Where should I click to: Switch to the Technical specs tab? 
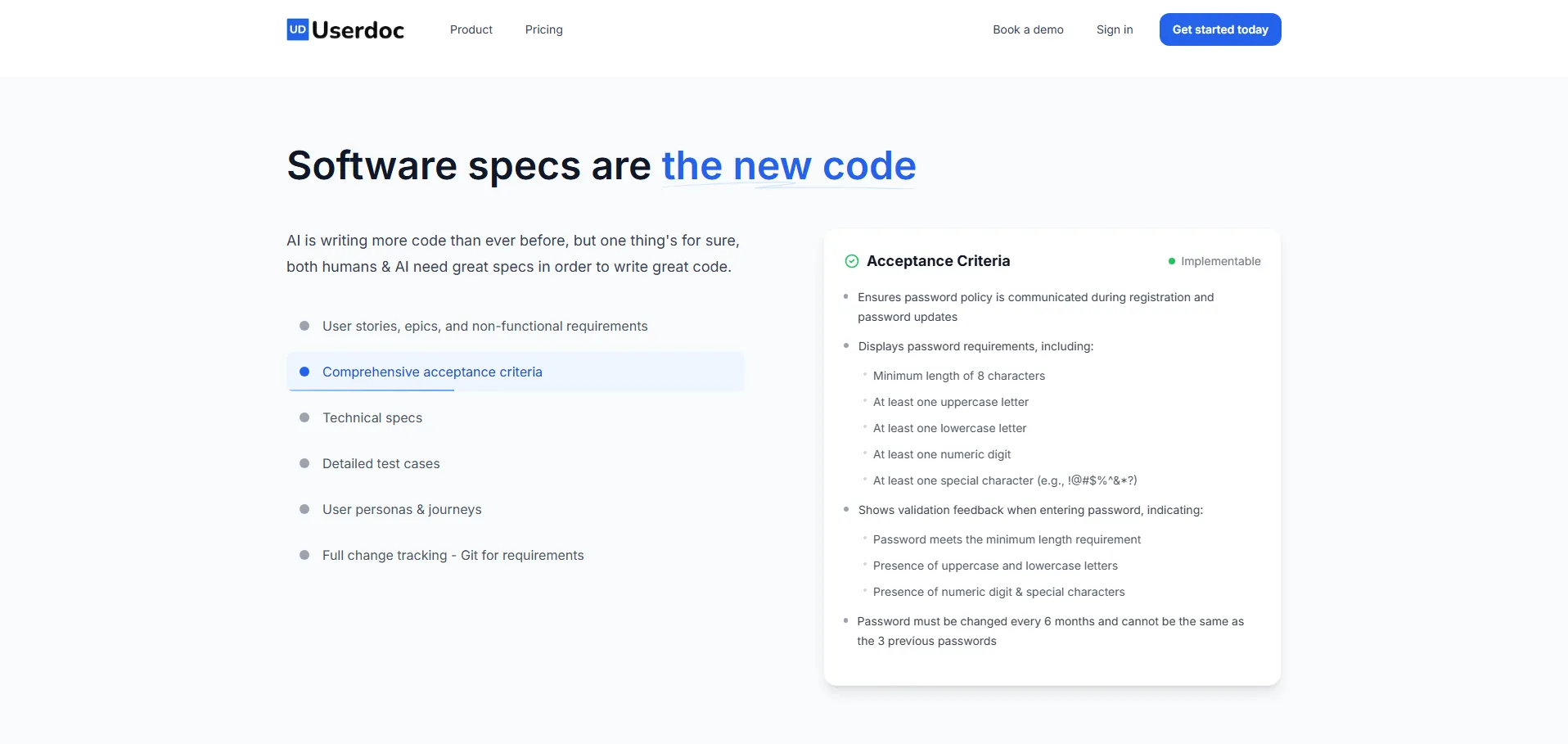[372, 417]
